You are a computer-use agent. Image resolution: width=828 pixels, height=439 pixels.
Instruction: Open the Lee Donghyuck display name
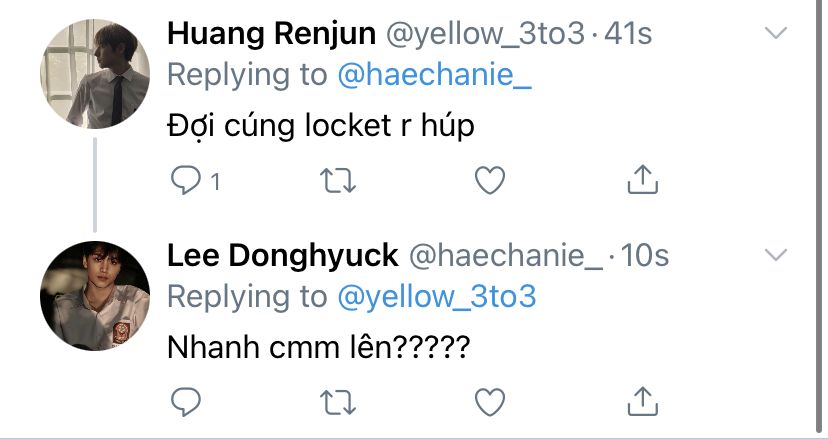coord(282,256)
